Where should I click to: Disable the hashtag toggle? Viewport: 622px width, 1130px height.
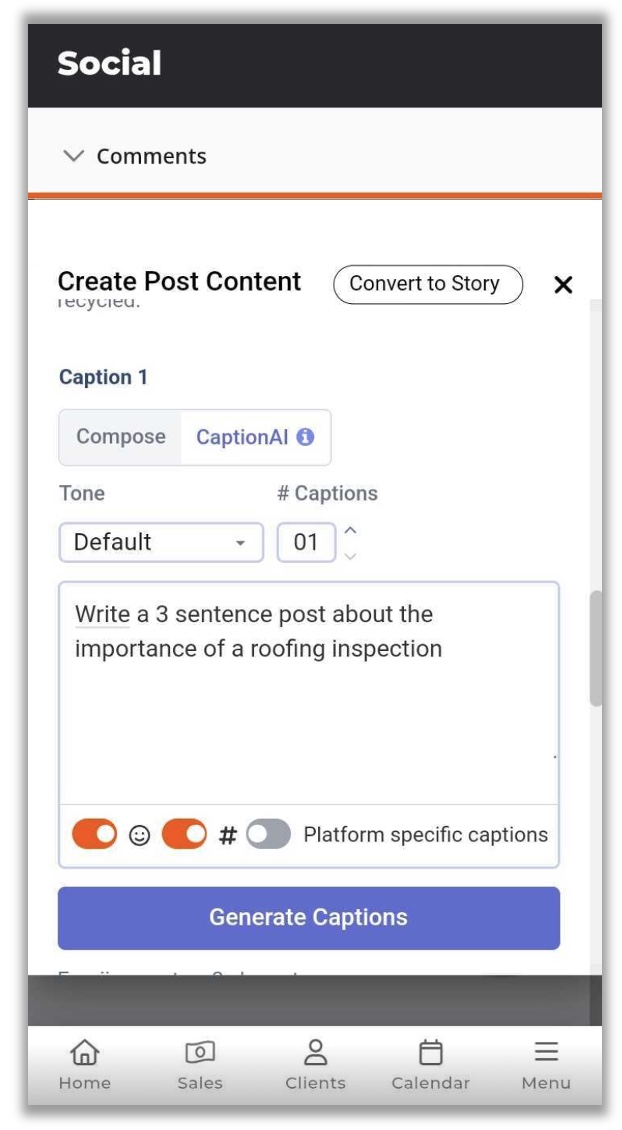point(184,835)
